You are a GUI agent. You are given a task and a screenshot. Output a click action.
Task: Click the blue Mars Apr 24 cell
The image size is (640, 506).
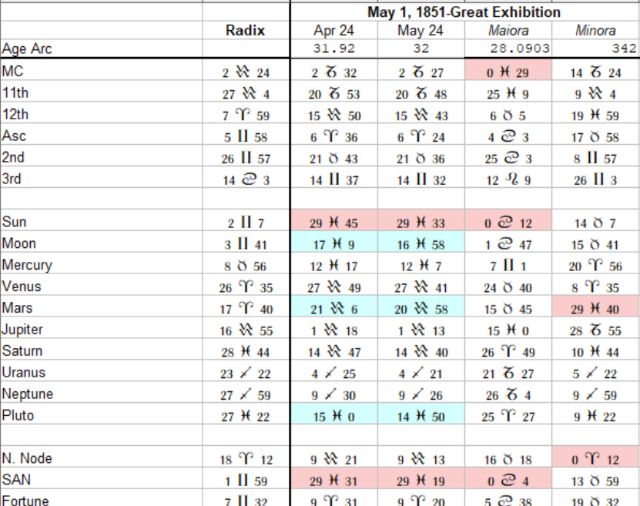pos(334,307)
